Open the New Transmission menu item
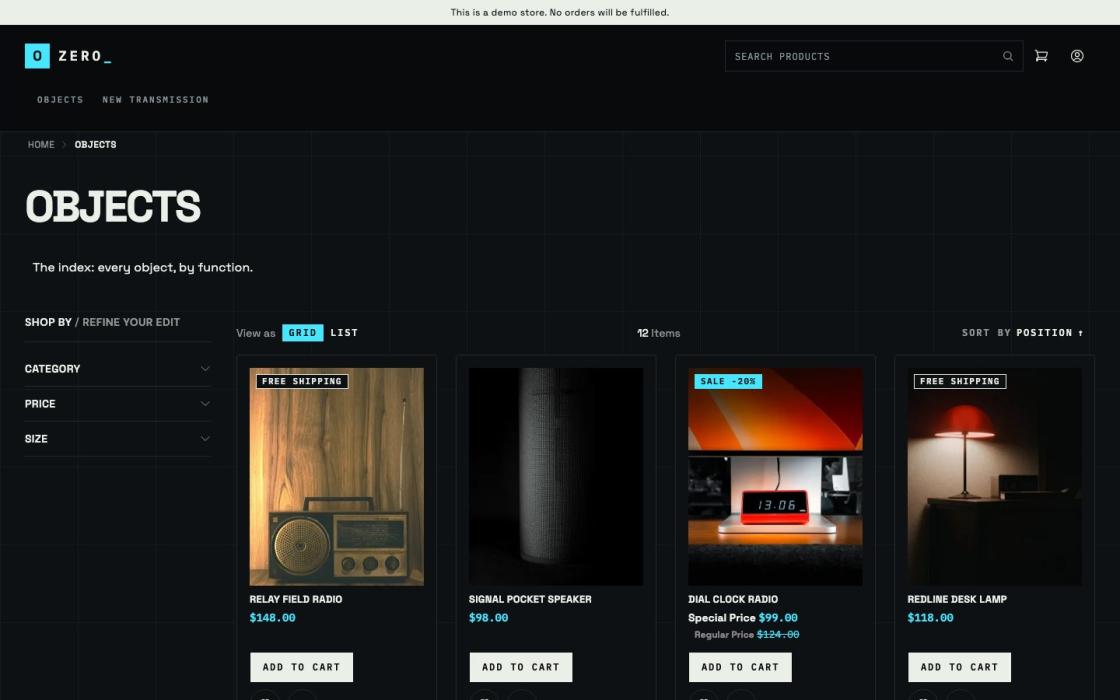Screen dimensions: 1120x700 (x=156, y=99)
